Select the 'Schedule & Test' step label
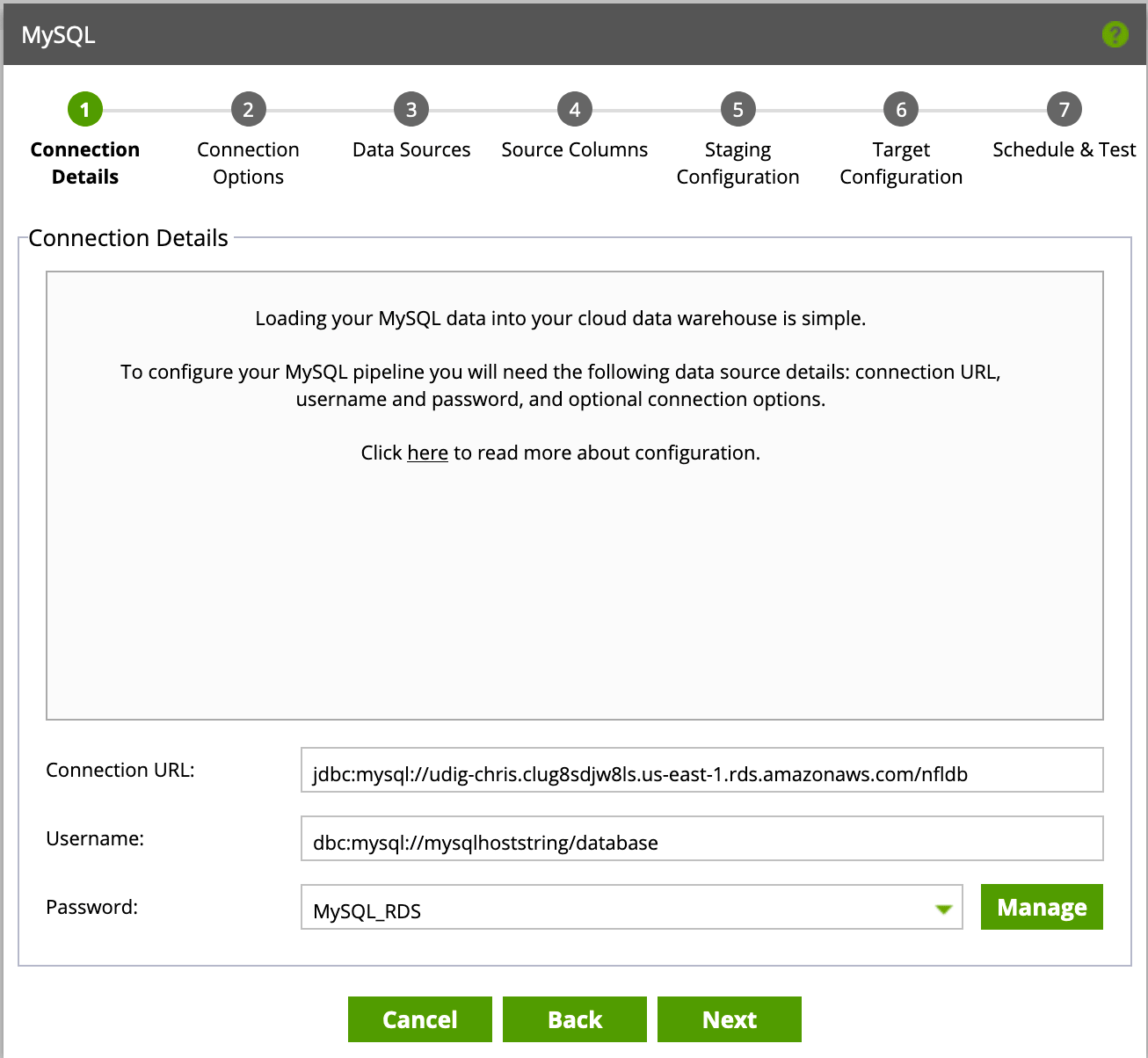The image size is (1148, 1058). point(1064,149)
